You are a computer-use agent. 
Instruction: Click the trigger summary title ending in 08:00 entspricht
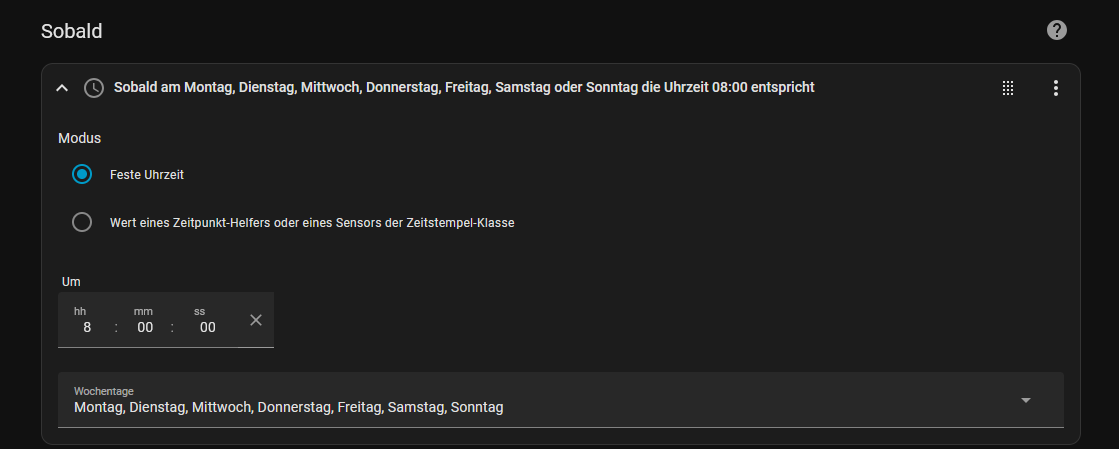tap(464, 88)
